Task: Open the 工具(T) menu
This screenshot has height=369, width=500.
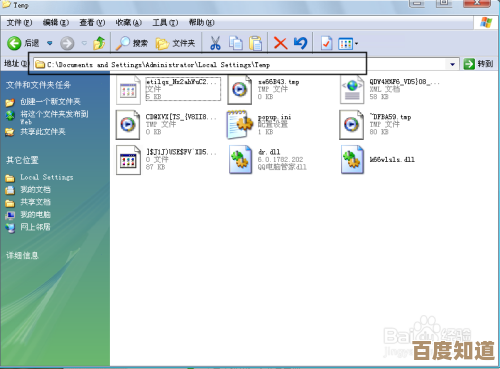Action: tap(165, 23)
